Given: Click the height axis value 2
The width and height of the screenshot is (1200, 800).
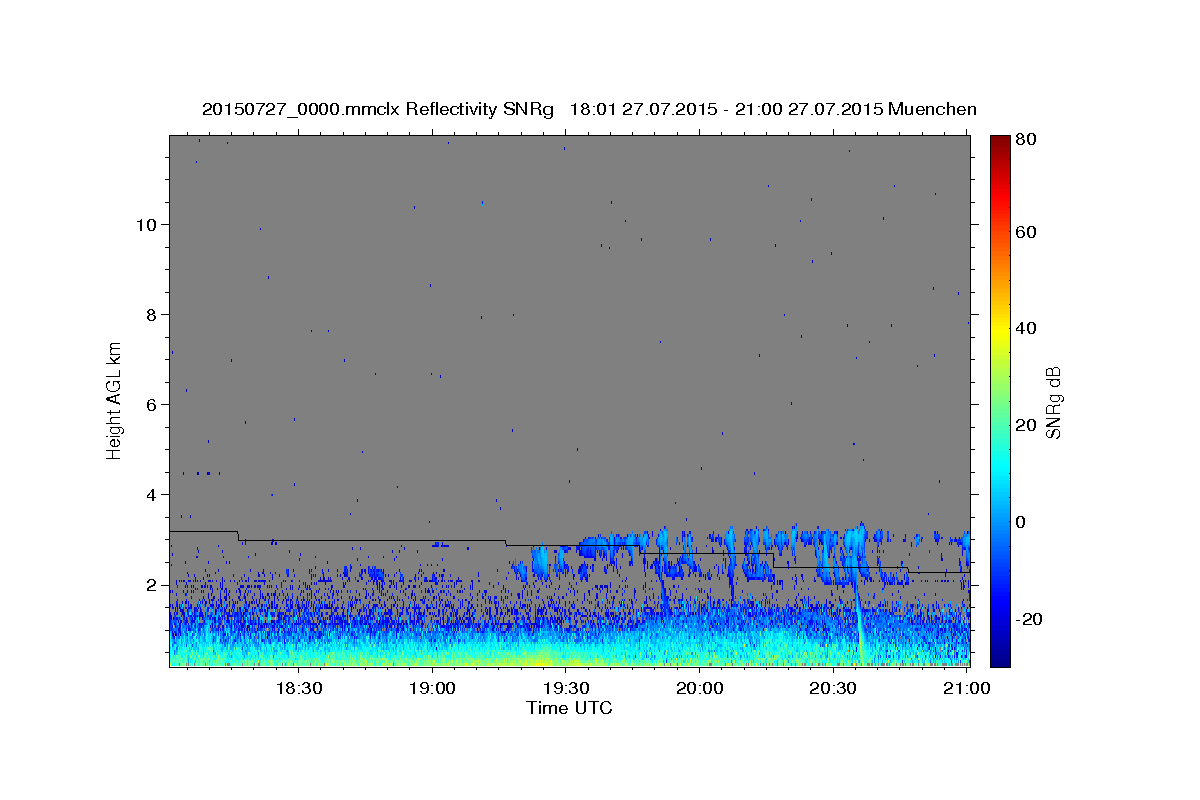Looking at the screenshot, I should (153, 585).
